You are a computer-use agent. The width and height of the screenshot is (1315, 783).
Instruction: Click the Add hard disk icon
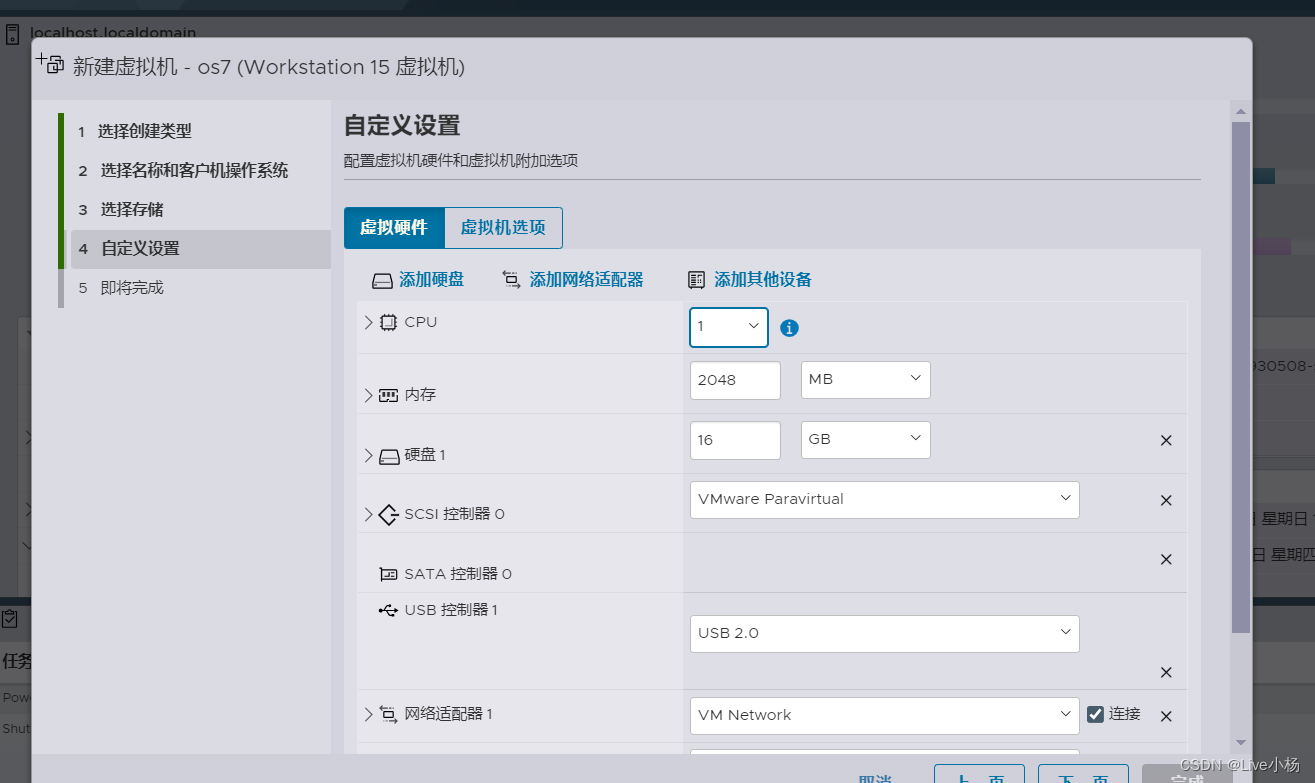tap(382, 280)
